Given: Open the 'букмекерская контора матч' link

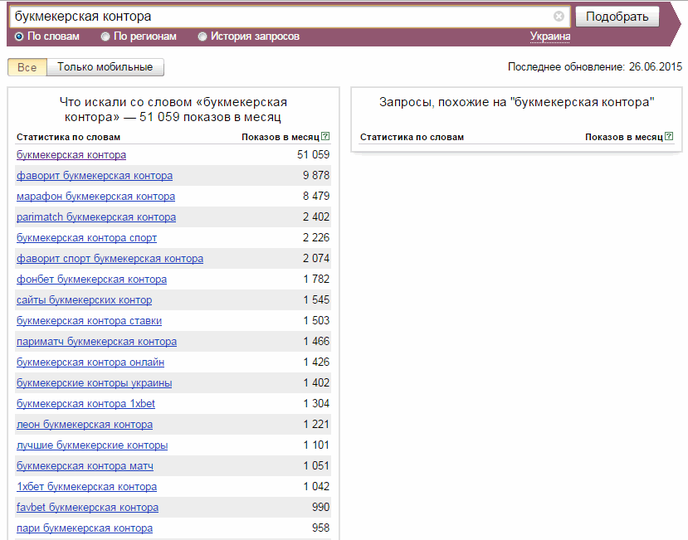Looking at the screenshot, I should 85,466.
